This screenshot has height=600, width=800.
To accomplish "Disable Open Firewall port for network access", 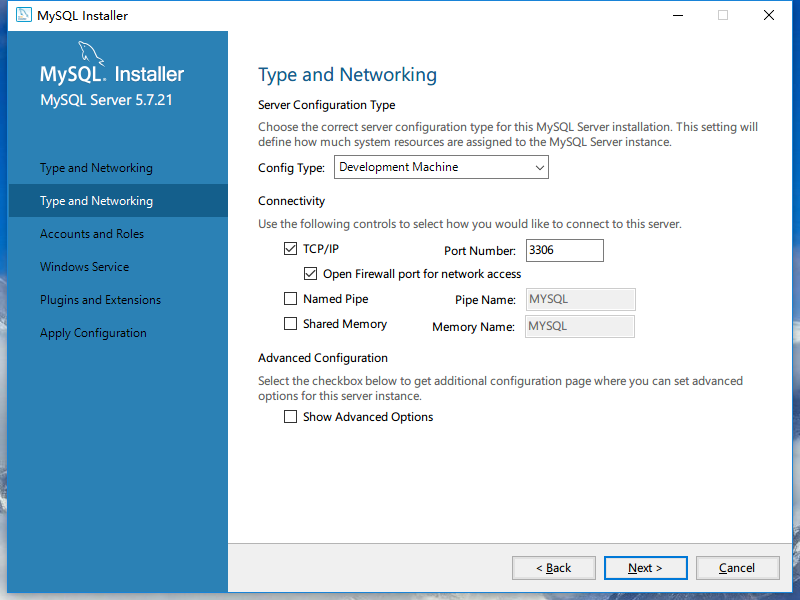I will pyautogui.click(x=311, y=273).
